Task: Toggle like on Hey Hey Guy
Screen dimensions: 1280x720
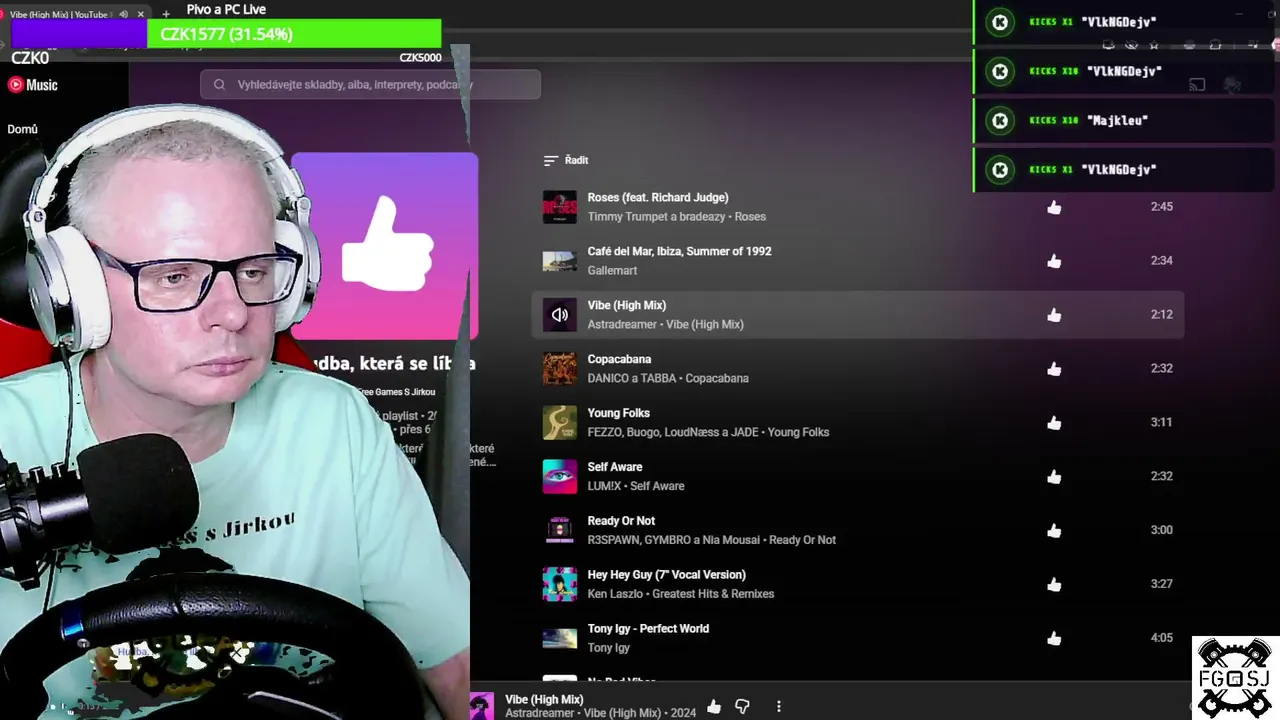Action: 1054,585
